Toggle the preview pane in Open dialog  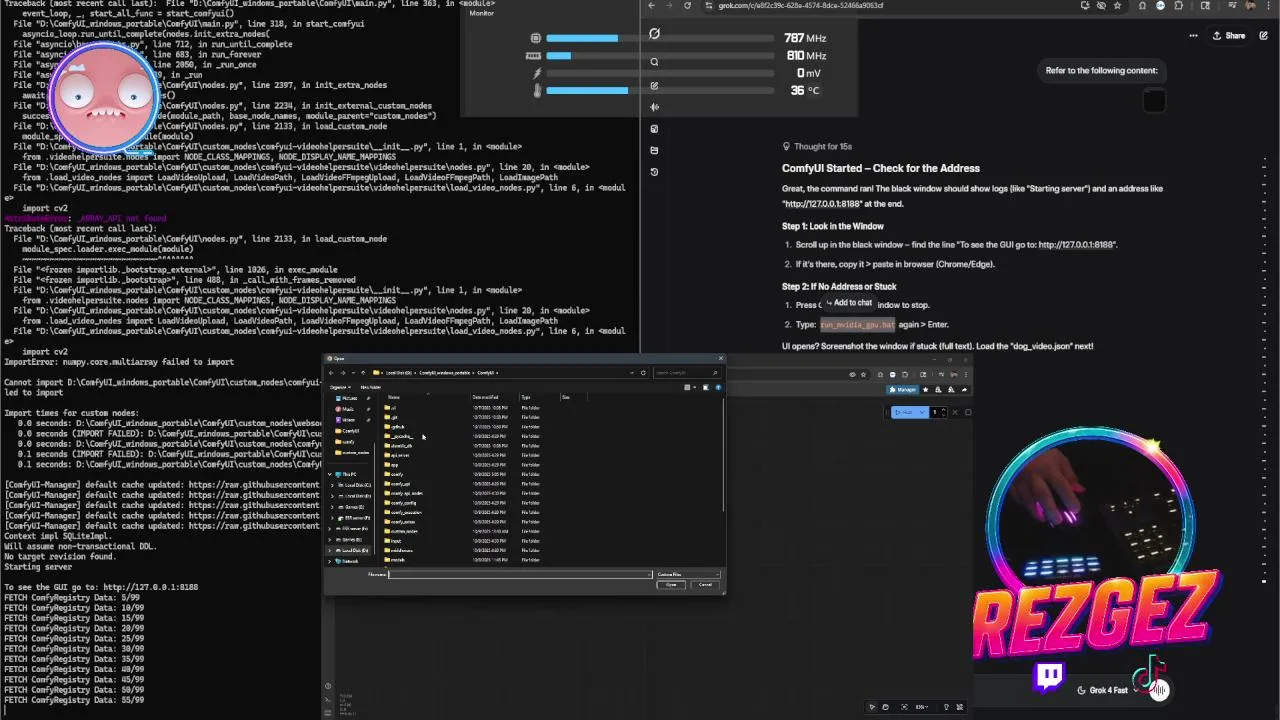pos(706,387)
